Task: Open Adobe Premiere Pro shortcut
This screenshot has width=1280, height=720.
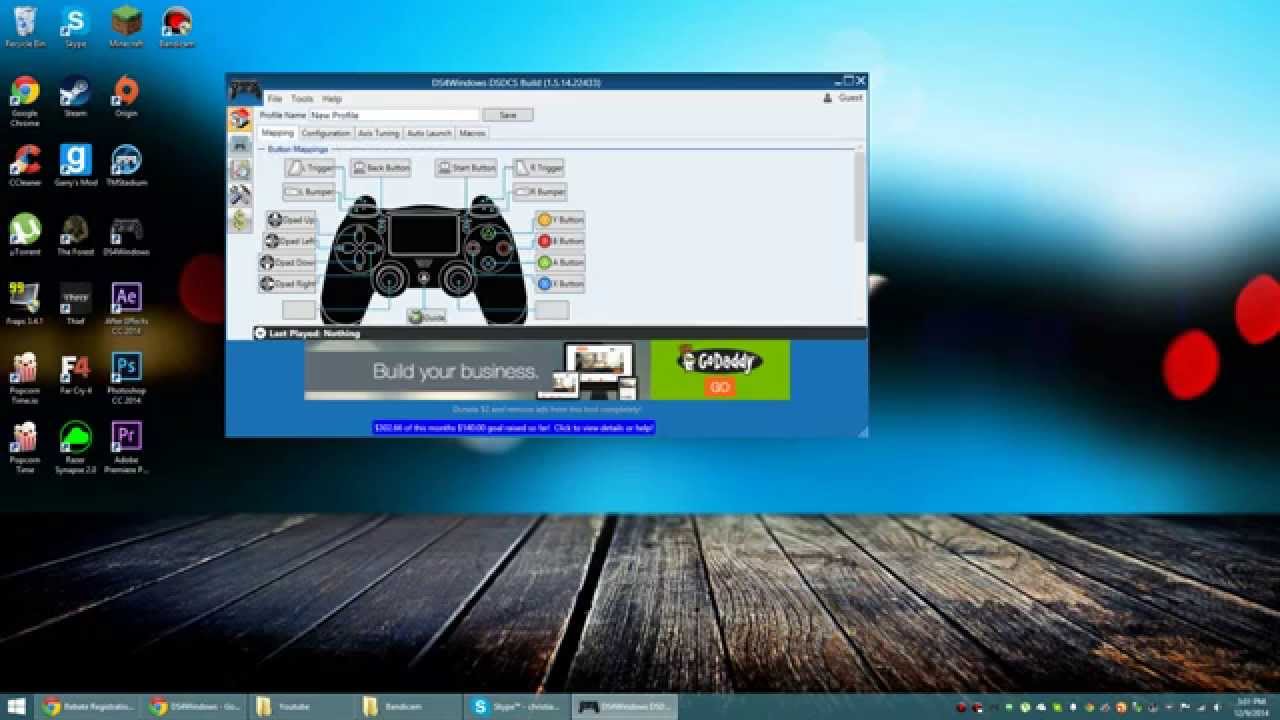Action: click(x=126, y=446)
